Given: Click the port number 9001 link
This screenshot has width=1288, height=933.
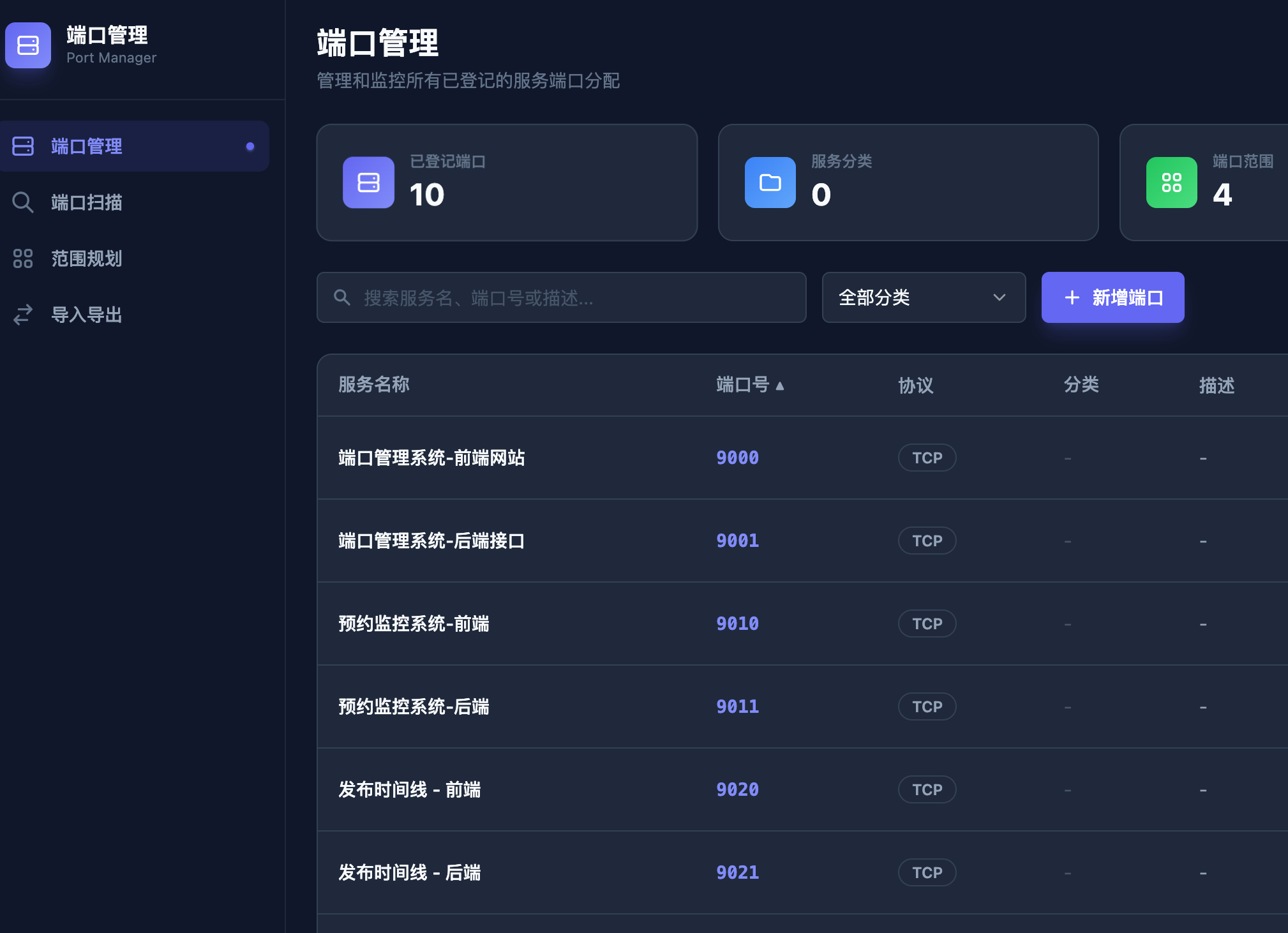Looking at the screenshot, I should tap(737, 541).
